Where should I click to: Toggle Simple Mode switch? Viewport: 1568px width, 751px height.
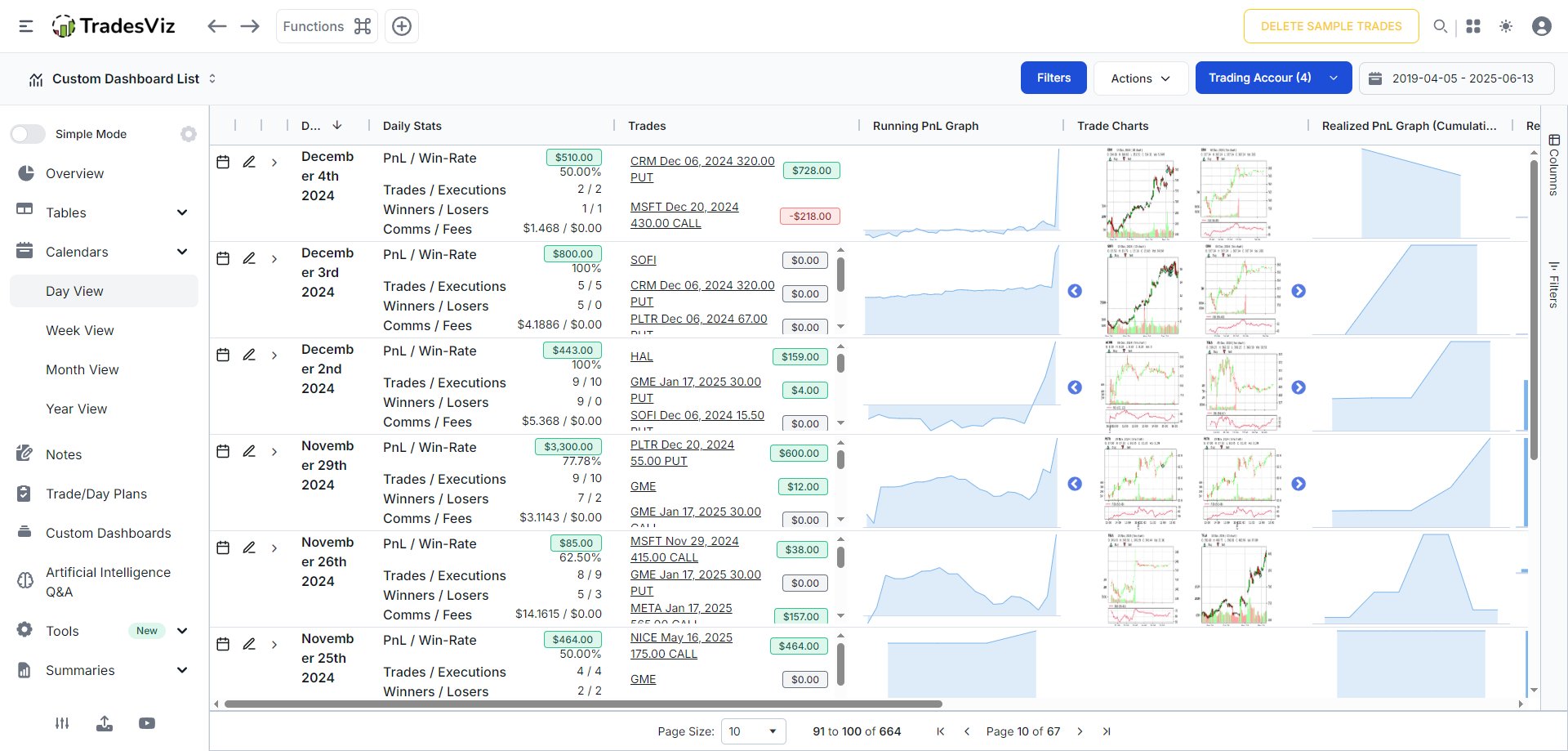(28, 134)
